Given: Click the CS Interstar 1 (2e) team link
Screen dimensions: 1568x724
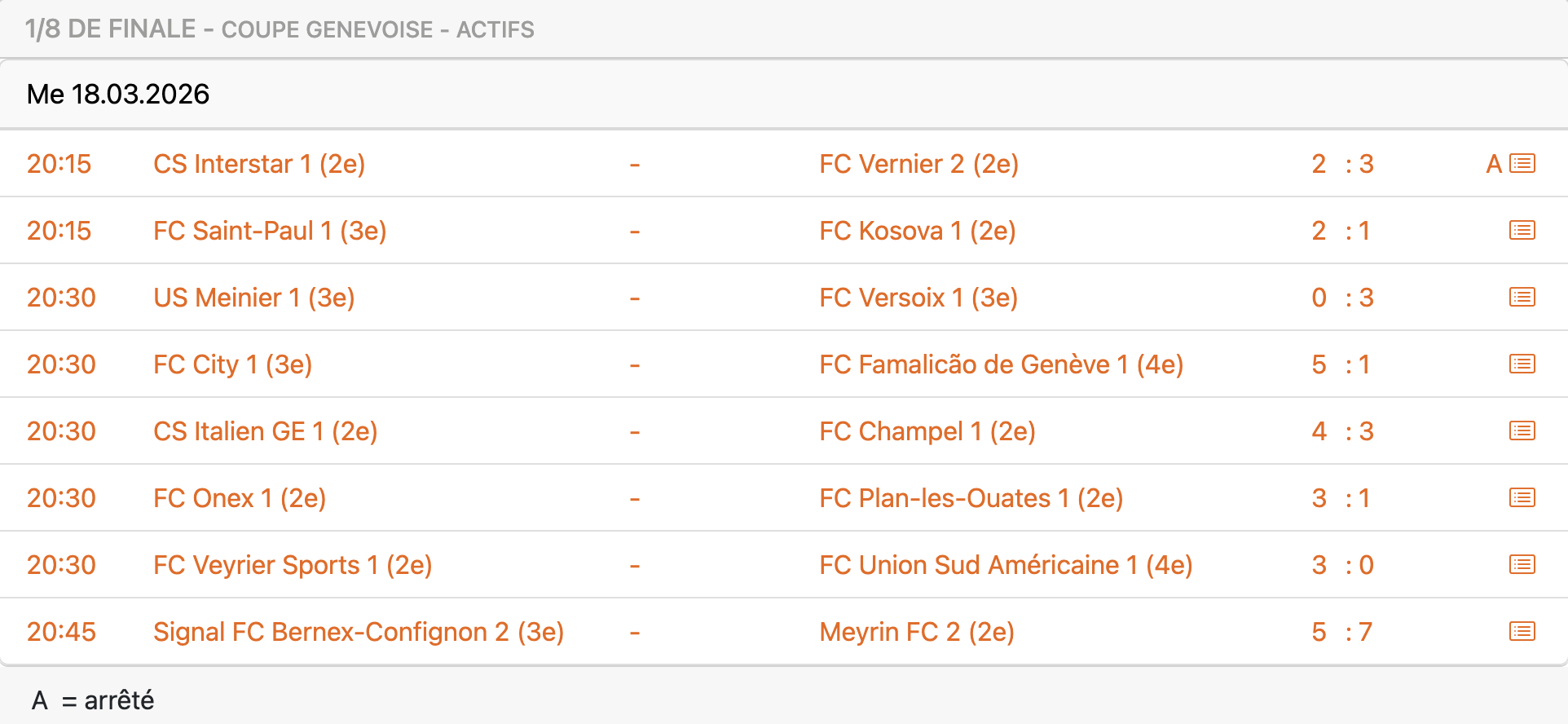Looking at the screenshot, I should (259, 164).
